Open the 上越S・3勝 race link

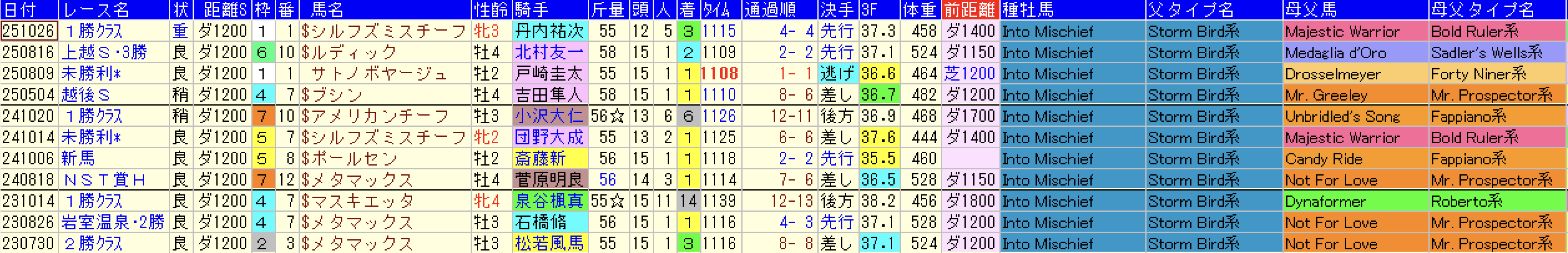coord(104,52)
